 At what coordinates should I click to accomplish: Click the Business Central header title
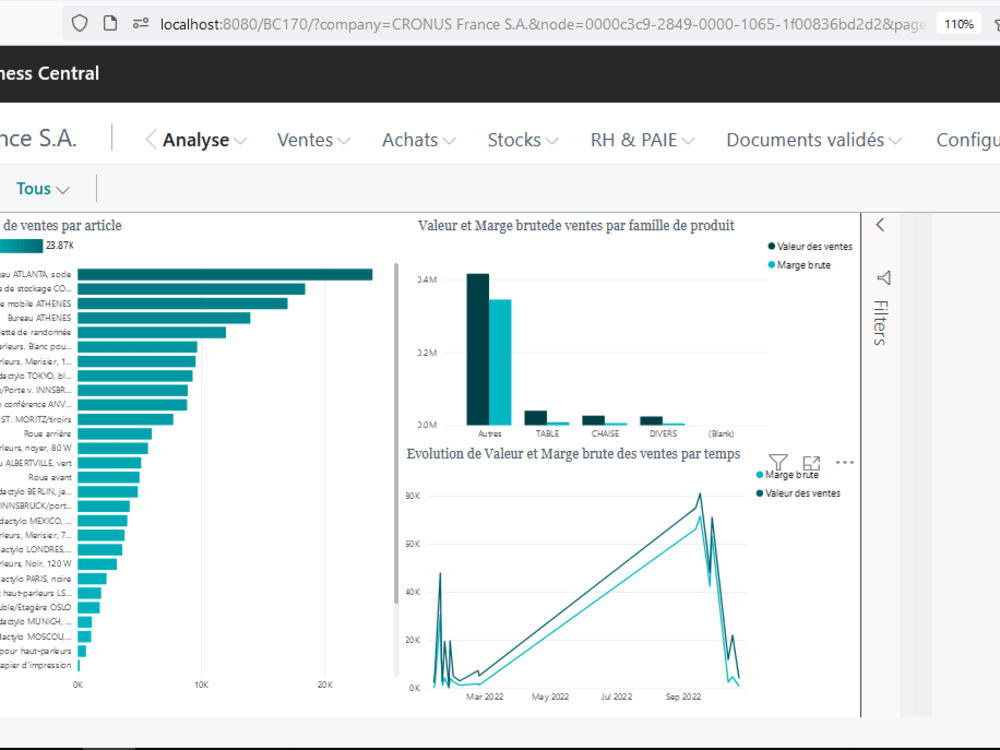pos(50,73)
